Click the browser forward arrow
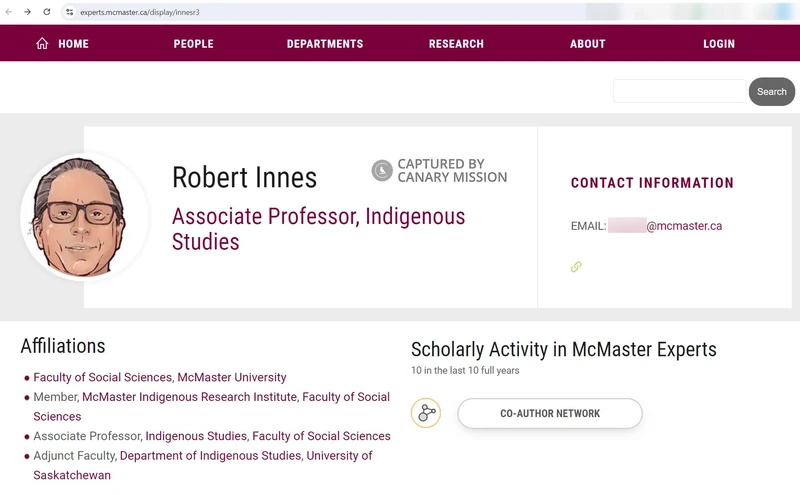800x495 pixels. pos(28,12)
